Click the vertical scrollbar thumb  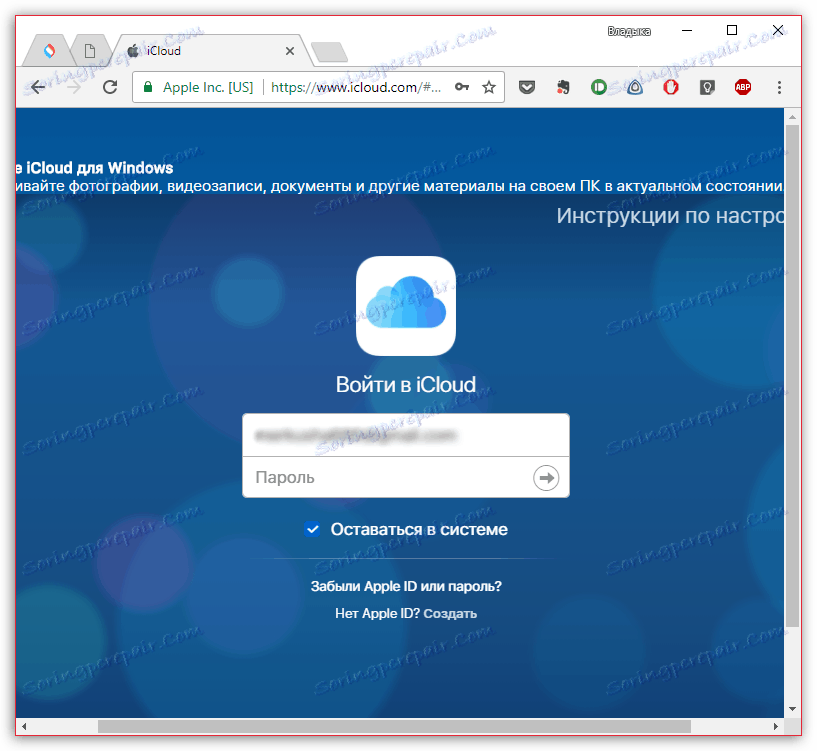pyautogui.click(x=792, y=376)
